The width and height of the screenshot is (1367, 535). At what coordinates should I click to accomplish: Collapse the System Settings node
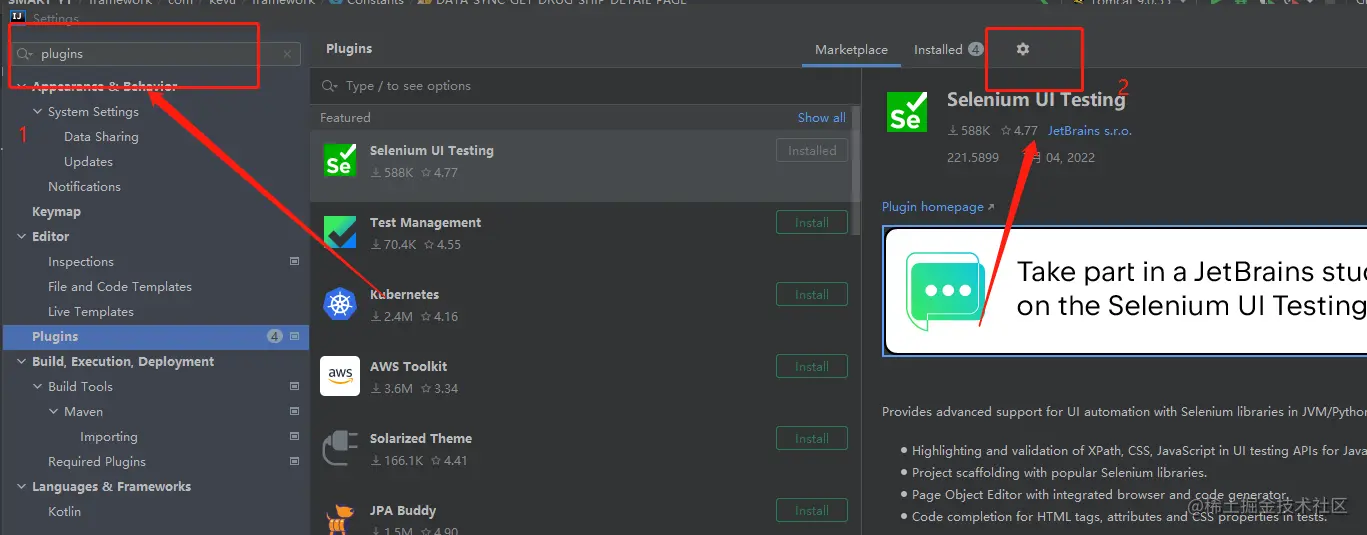point(38,112)
